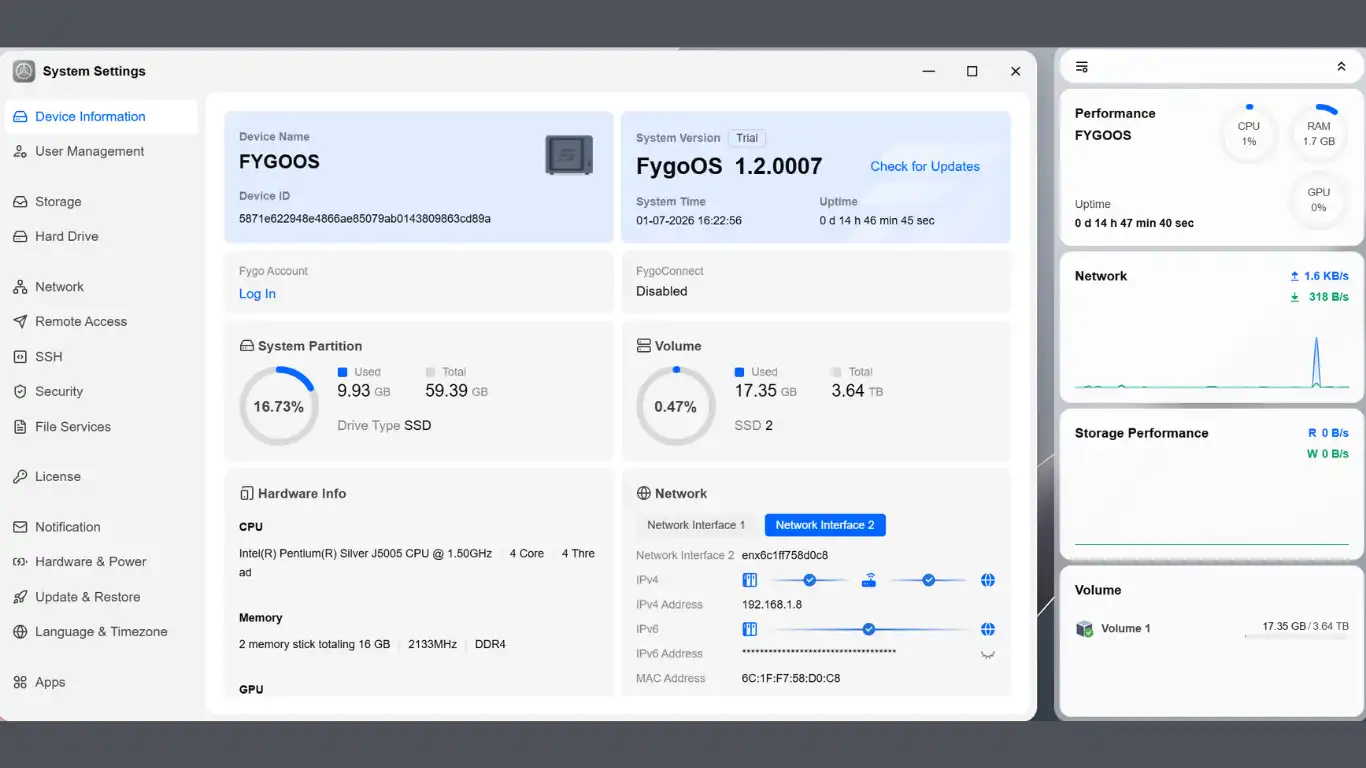Click the GPU 0% gauge

pos(1319,199)
